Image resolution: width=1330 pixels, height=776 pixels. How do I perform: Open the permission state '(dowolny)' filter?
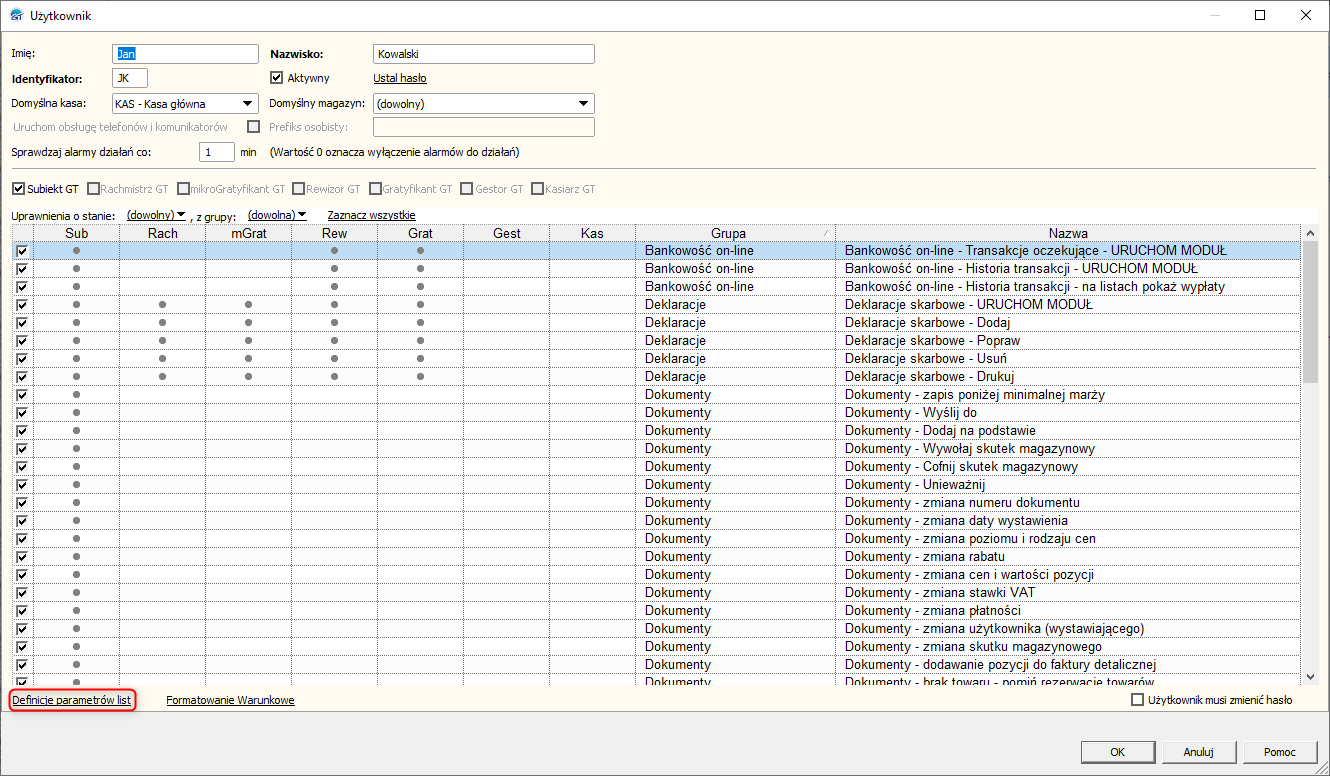(x=157, y=215)
